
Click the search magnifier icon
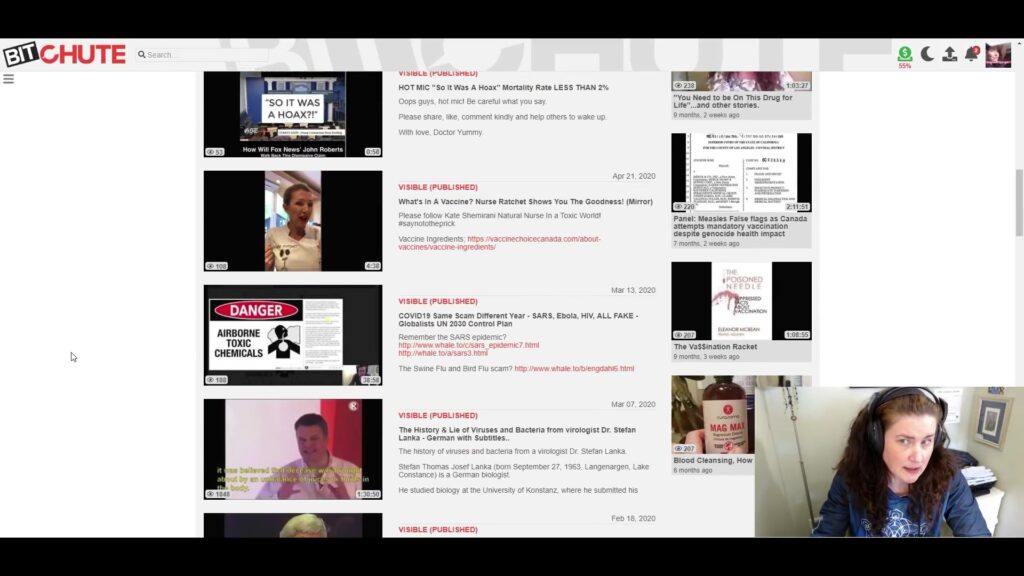[141, 55]
